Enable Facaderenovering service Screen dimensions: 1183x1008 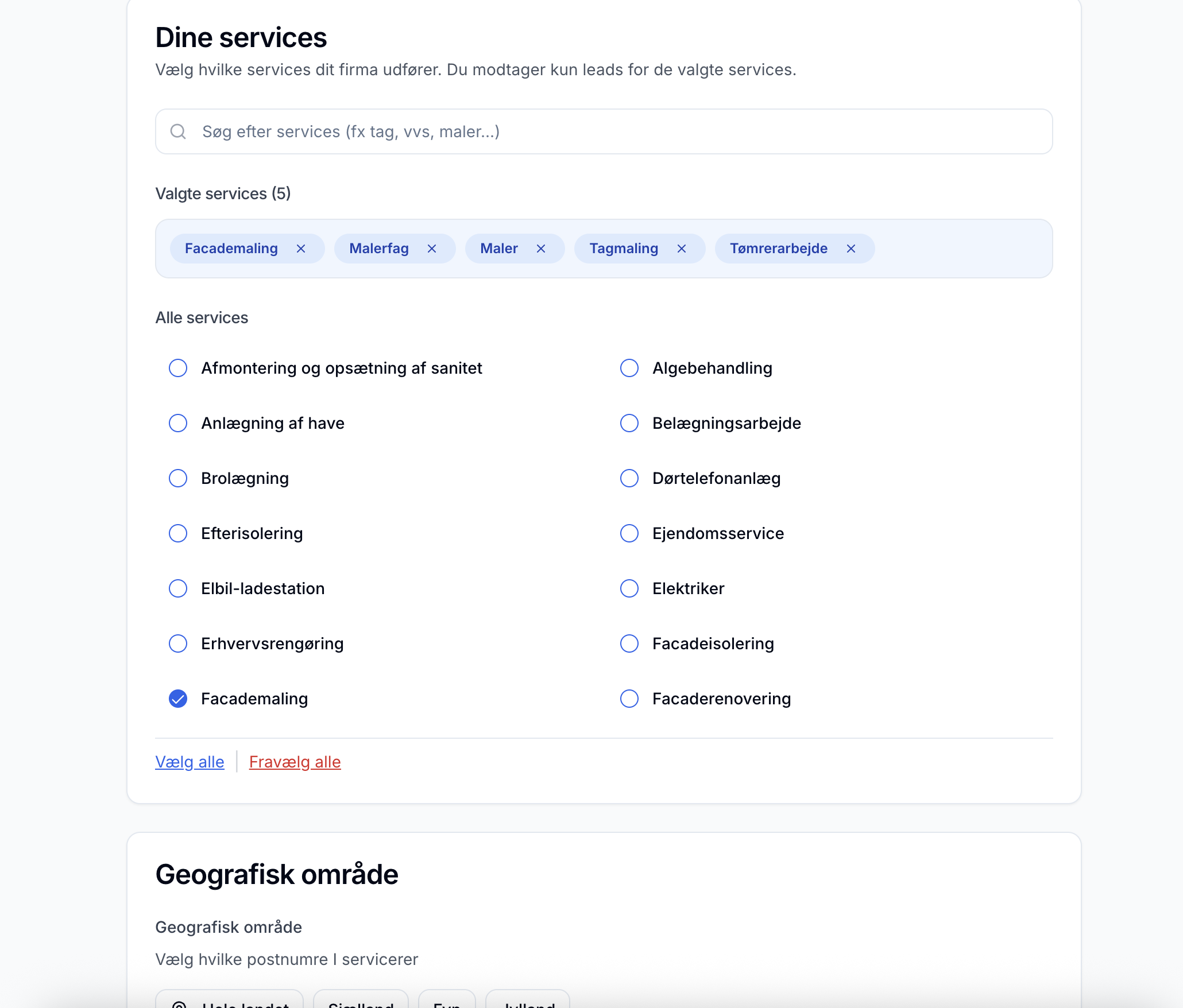click(x=629, y=699)
